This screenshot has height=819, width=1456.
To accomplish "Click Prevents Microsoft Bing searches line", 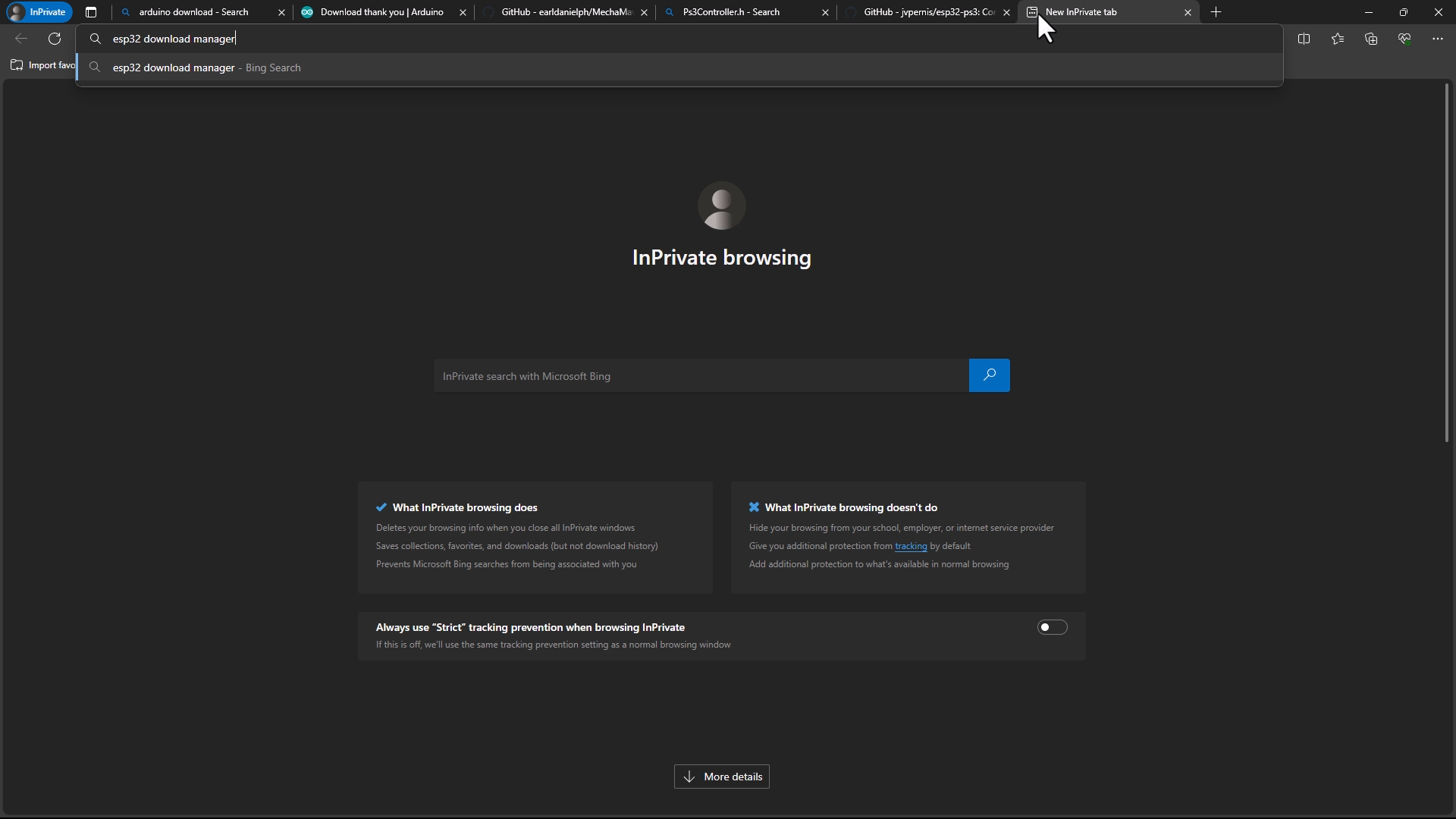I will pos(506,564).
